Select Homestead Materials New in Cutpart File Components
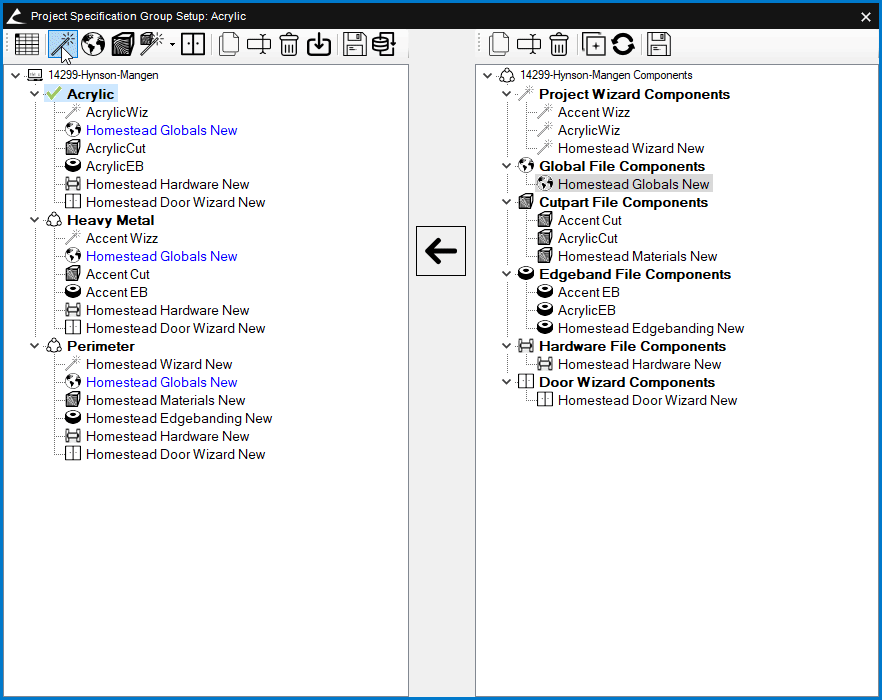This screenshot has width=882, height=700. click(637, 256)
